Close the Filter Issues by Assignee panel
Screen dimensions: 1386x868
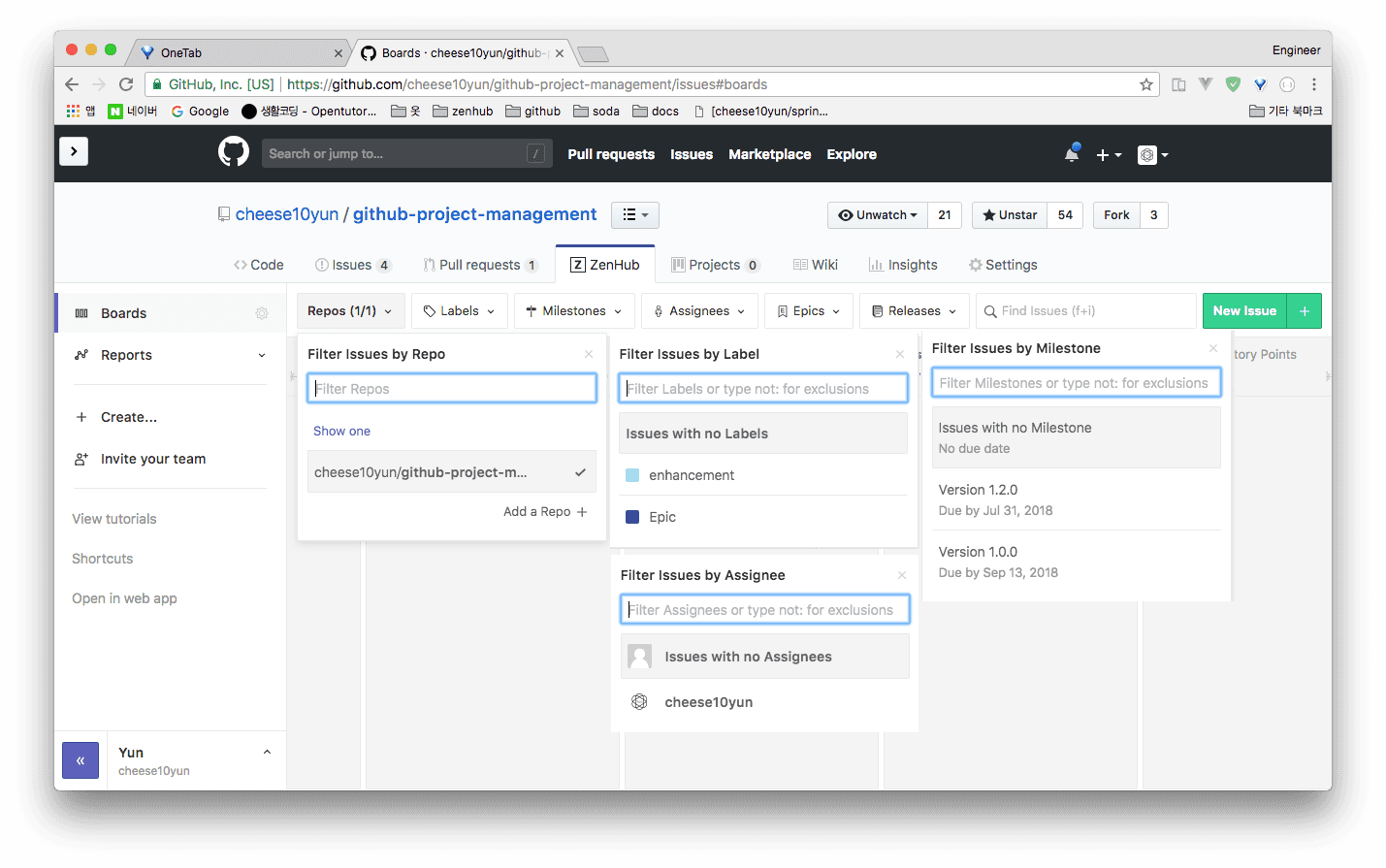(x=902, y=575)
